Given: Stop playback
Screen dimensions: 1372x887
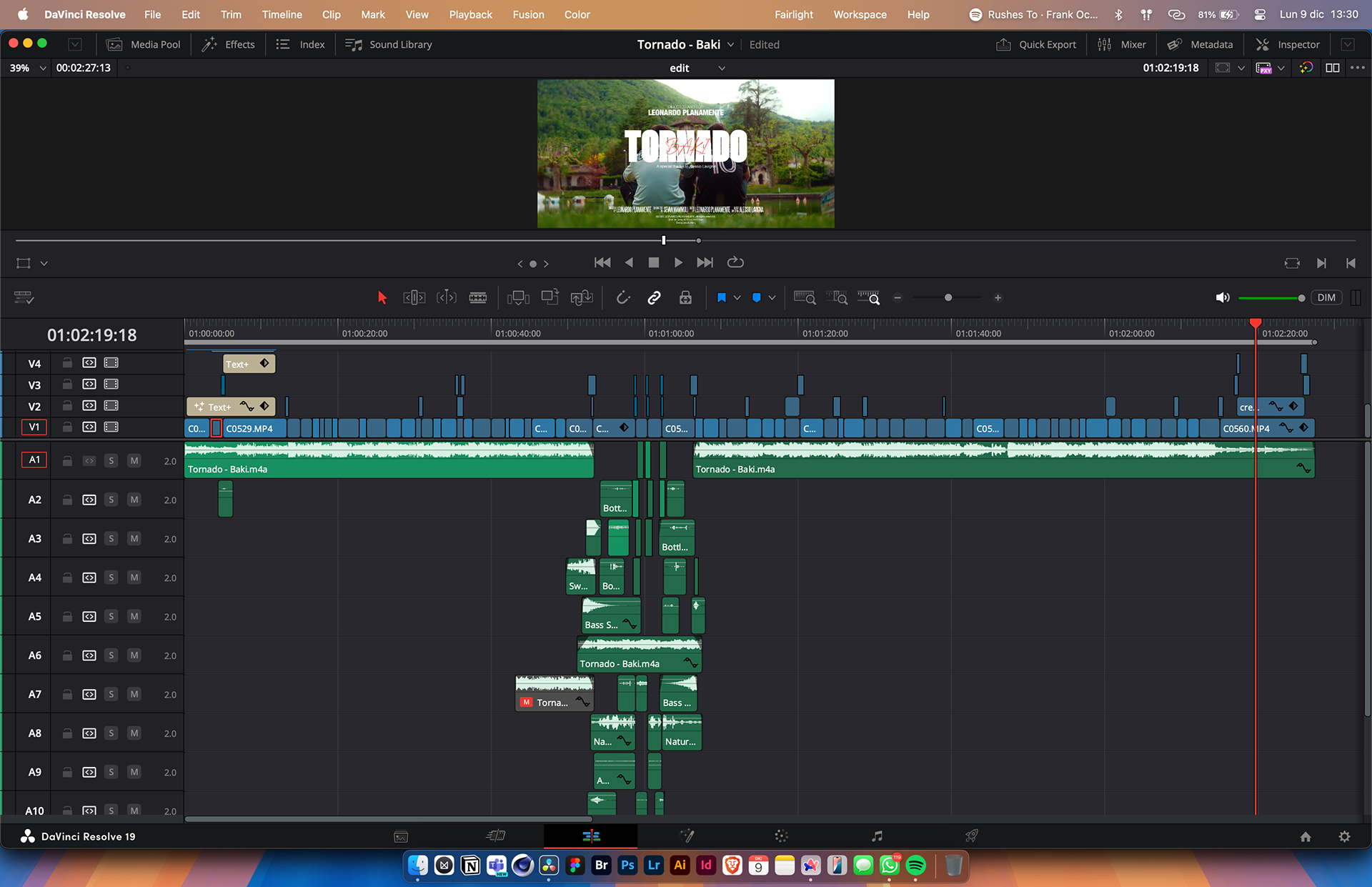Looking at the screenshot, I should click(x=653, y=263).
